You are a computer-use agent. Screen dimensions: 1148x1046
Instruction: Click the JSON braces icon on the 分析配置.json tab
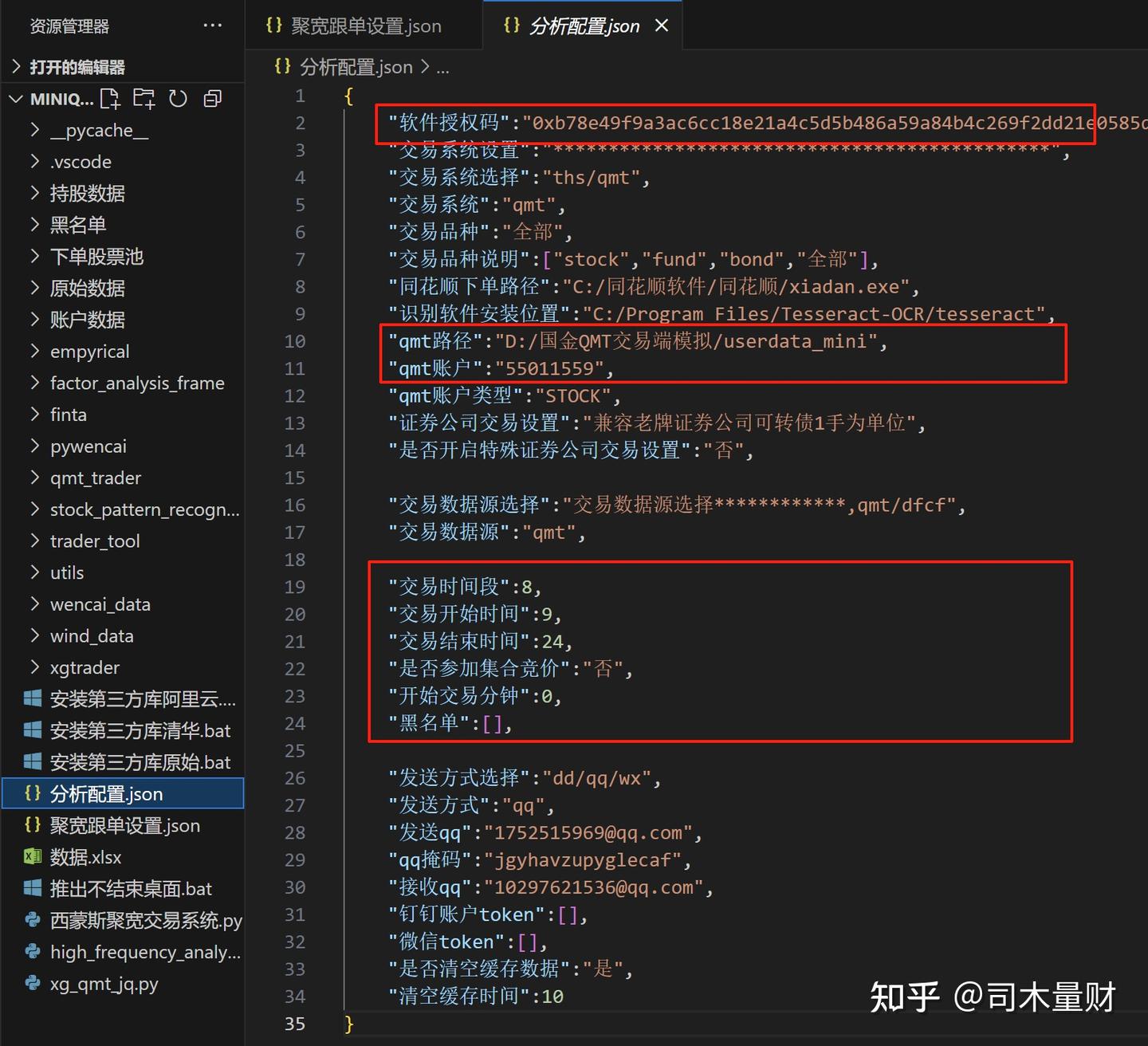coord(513,25)
